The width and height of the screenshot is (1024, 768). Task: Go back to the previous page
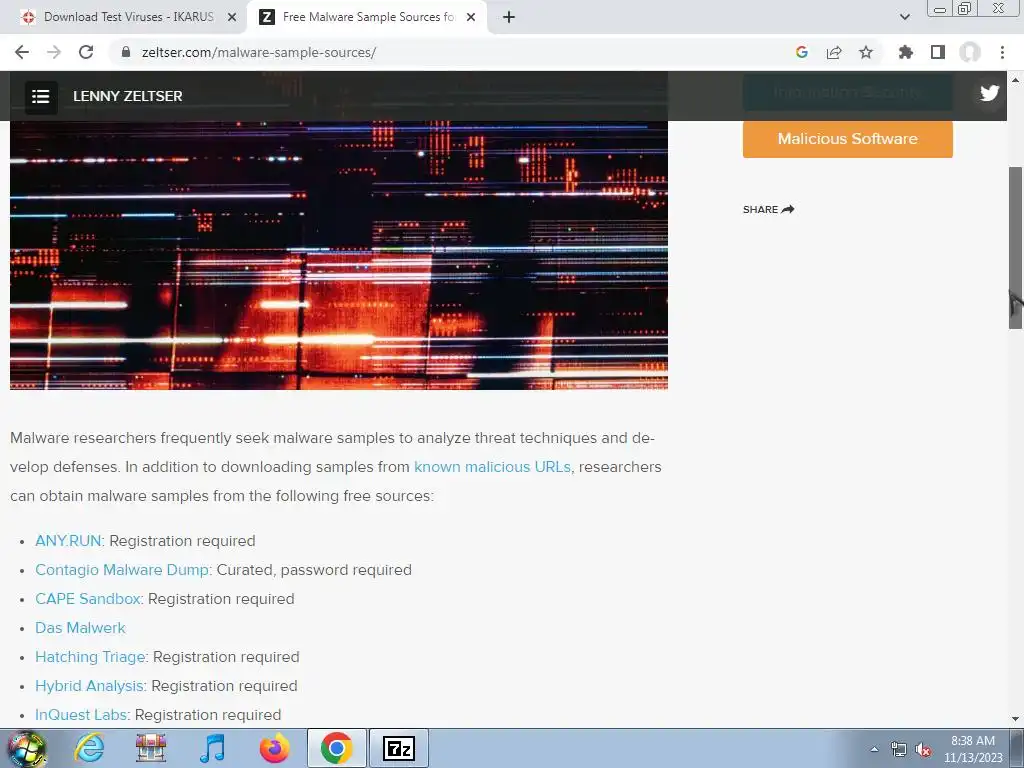(x=22, y=52)
